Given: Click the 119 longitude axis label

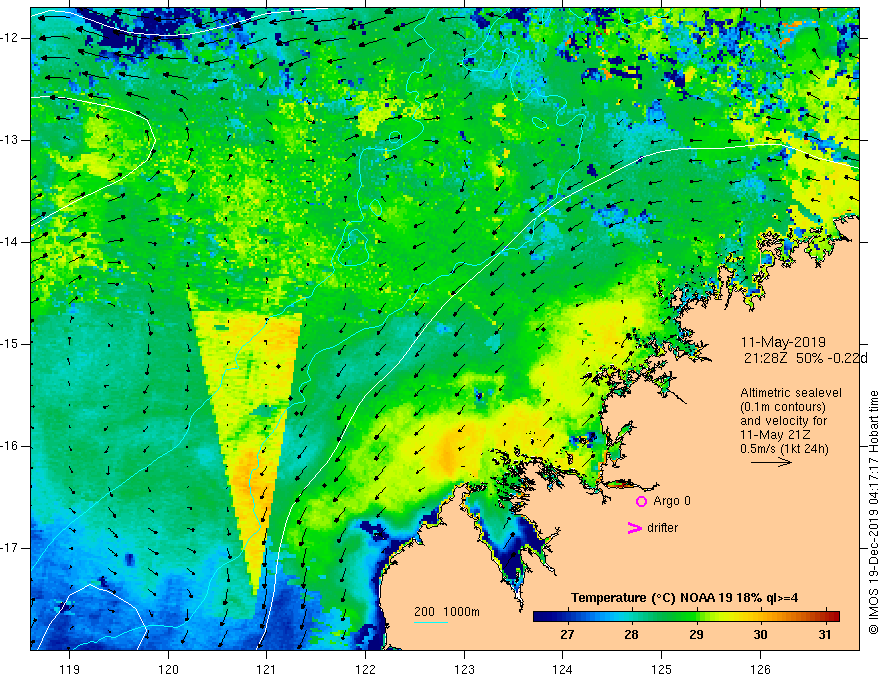Looking at the screenshot, I should tap(70, 669).
